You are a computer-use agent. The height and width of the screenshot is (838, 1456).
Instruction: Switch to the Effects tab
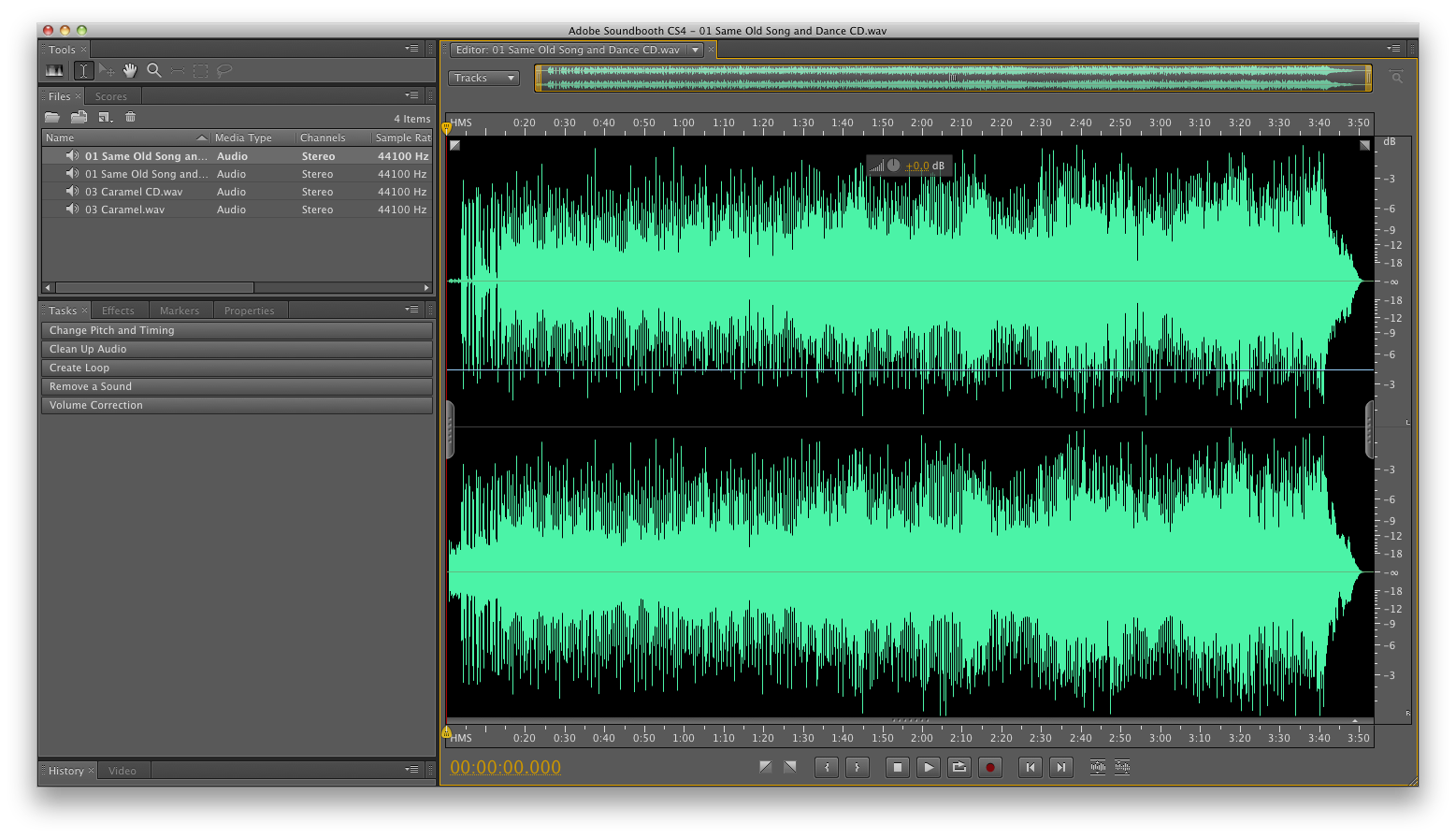tap(118, 311)
